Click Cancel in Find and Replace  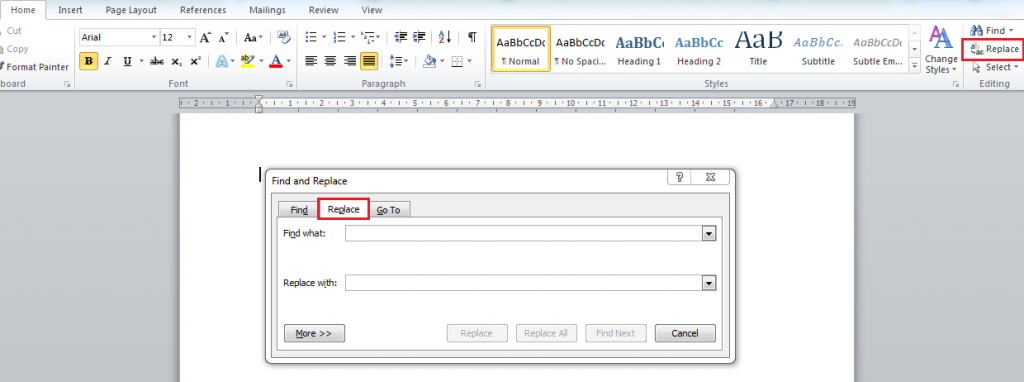click(x=685, y=333)
